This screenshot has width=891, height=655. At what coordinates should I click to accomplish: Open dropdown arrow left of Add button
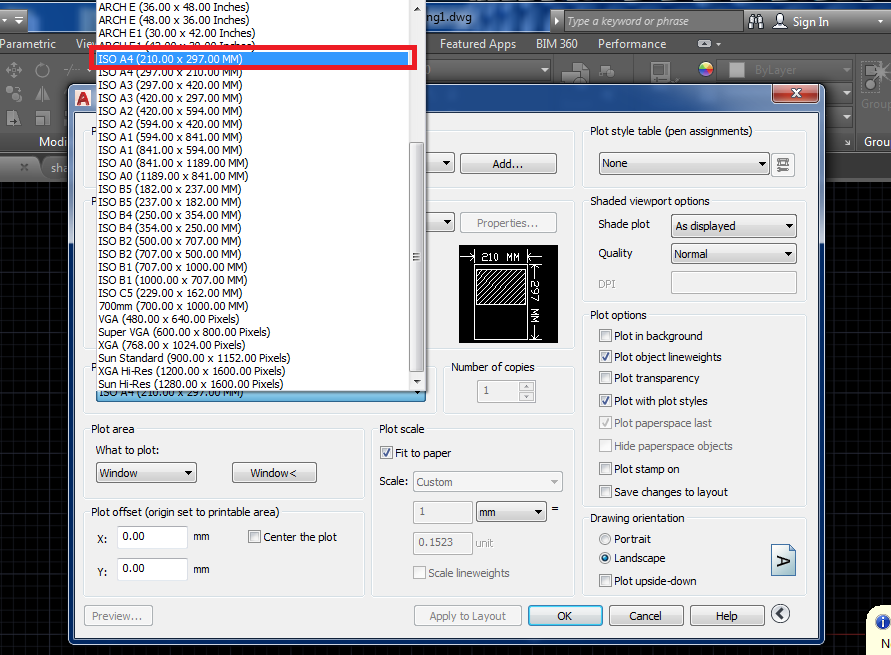click(x=446, y=164)
